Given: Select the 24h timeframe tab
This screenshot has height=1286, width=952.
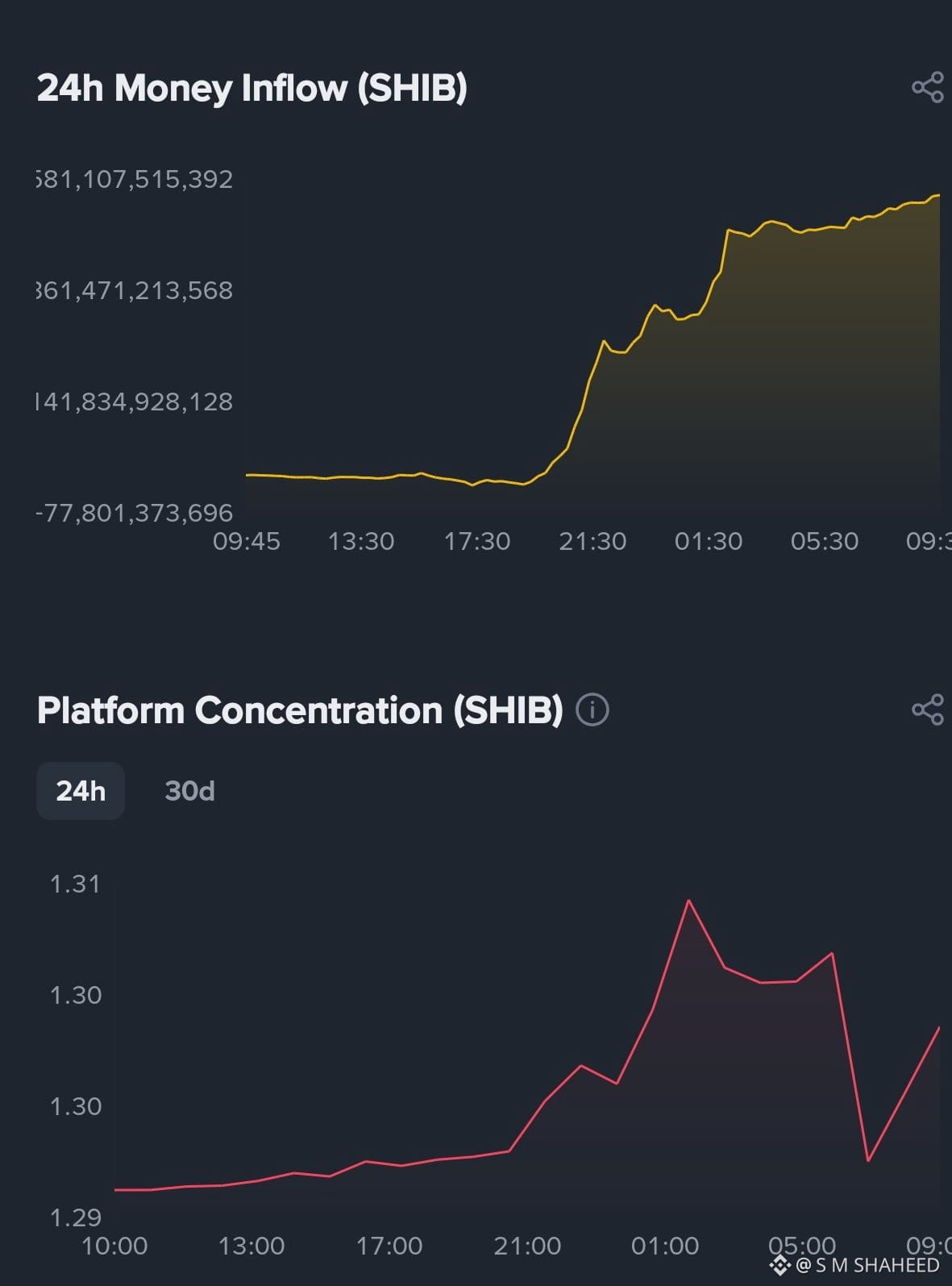Looking at the screenshot, I should tap(81, 791).
